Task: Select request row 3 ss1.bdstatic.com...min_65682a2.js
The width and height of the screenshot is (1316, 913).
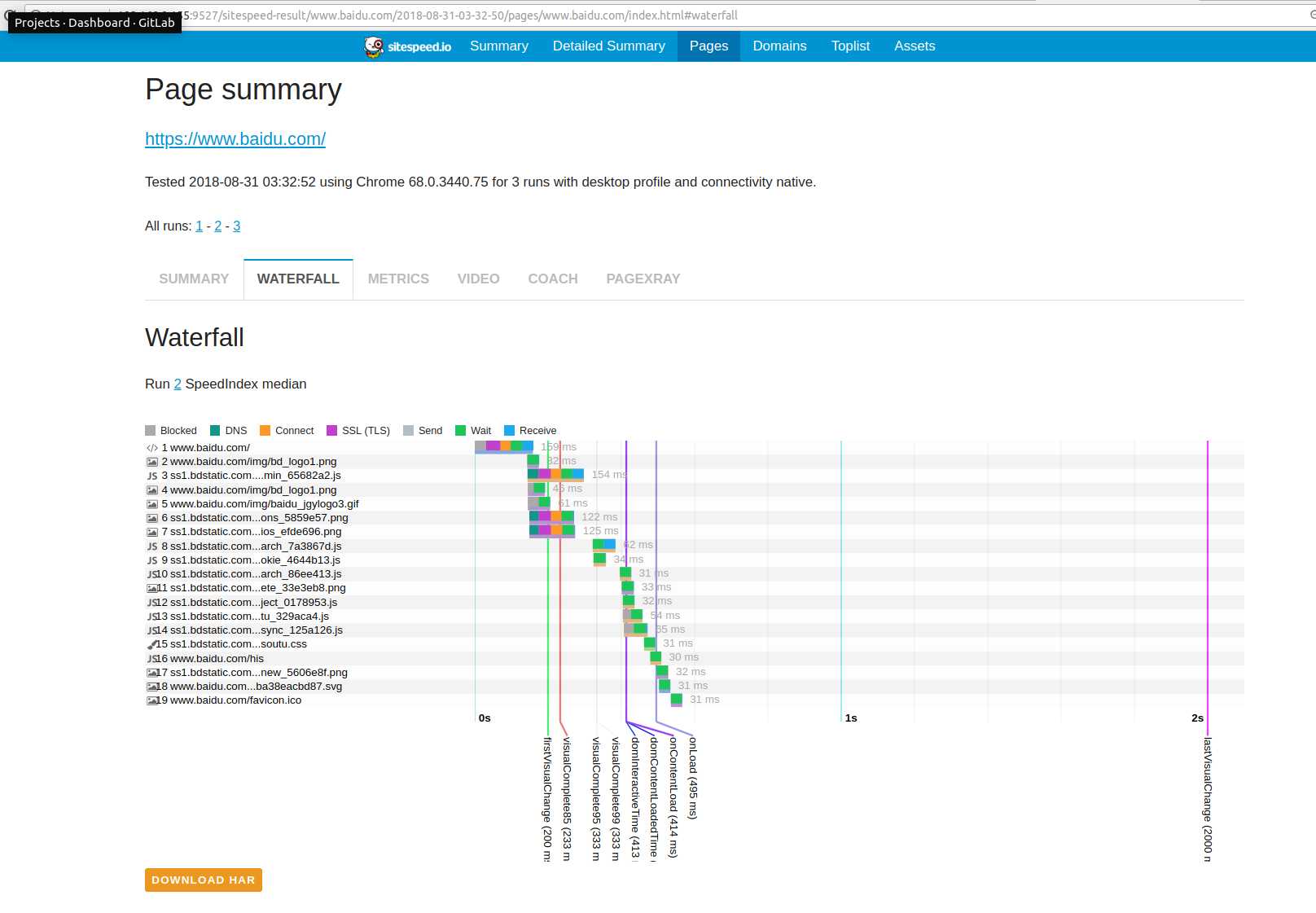Action: (695, 476)
